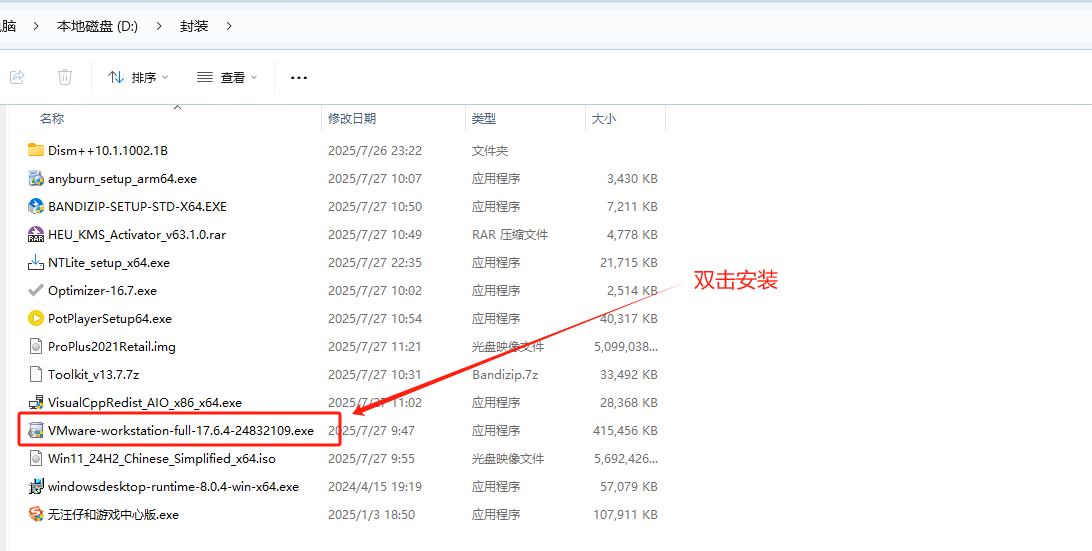
Task: Click type Bandizip.7z in Toolkit row
Action: point(505,374)
